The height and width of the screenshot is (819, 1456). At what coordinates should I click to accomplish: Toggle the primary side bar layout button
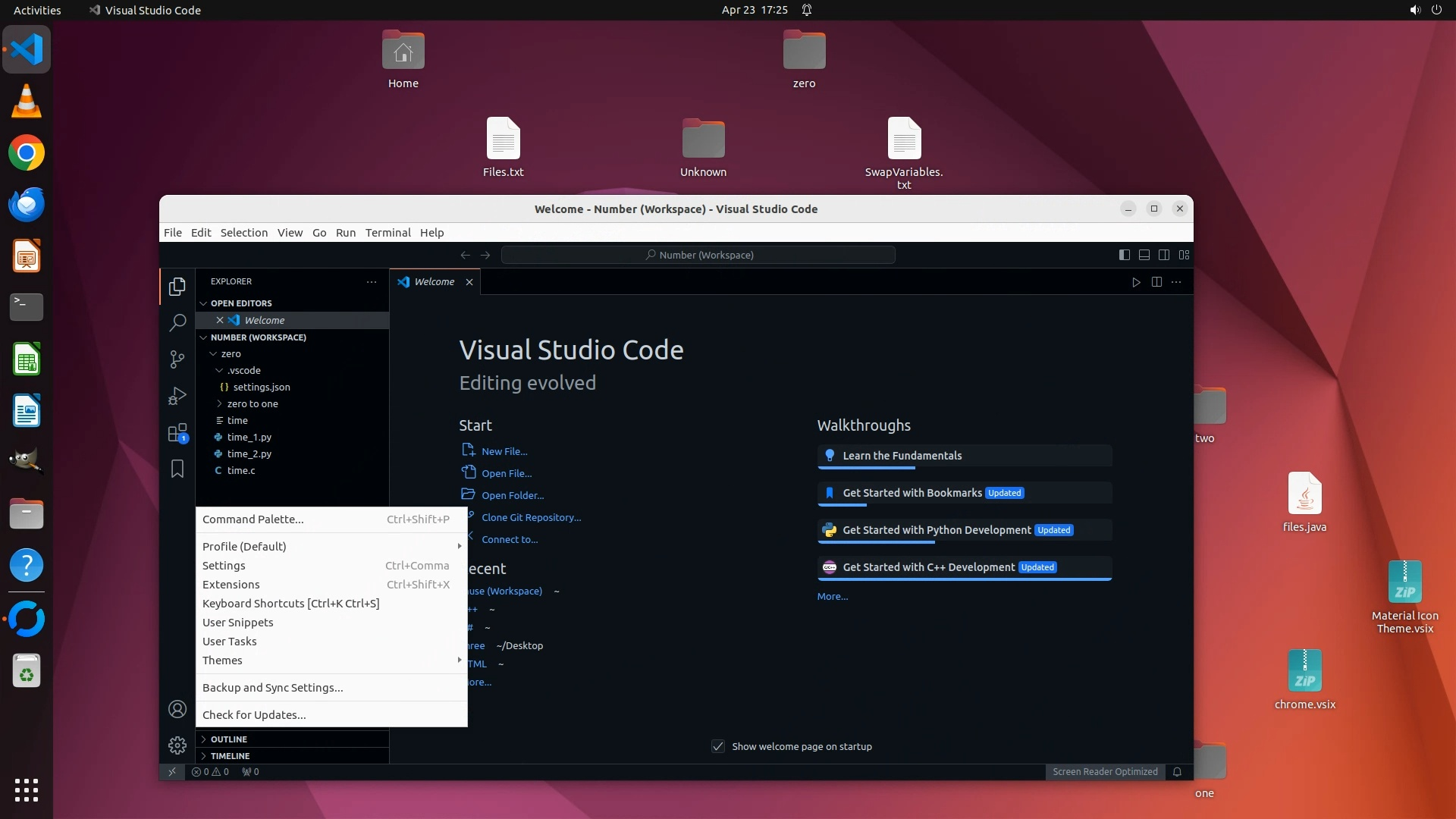click(1124, 256)
